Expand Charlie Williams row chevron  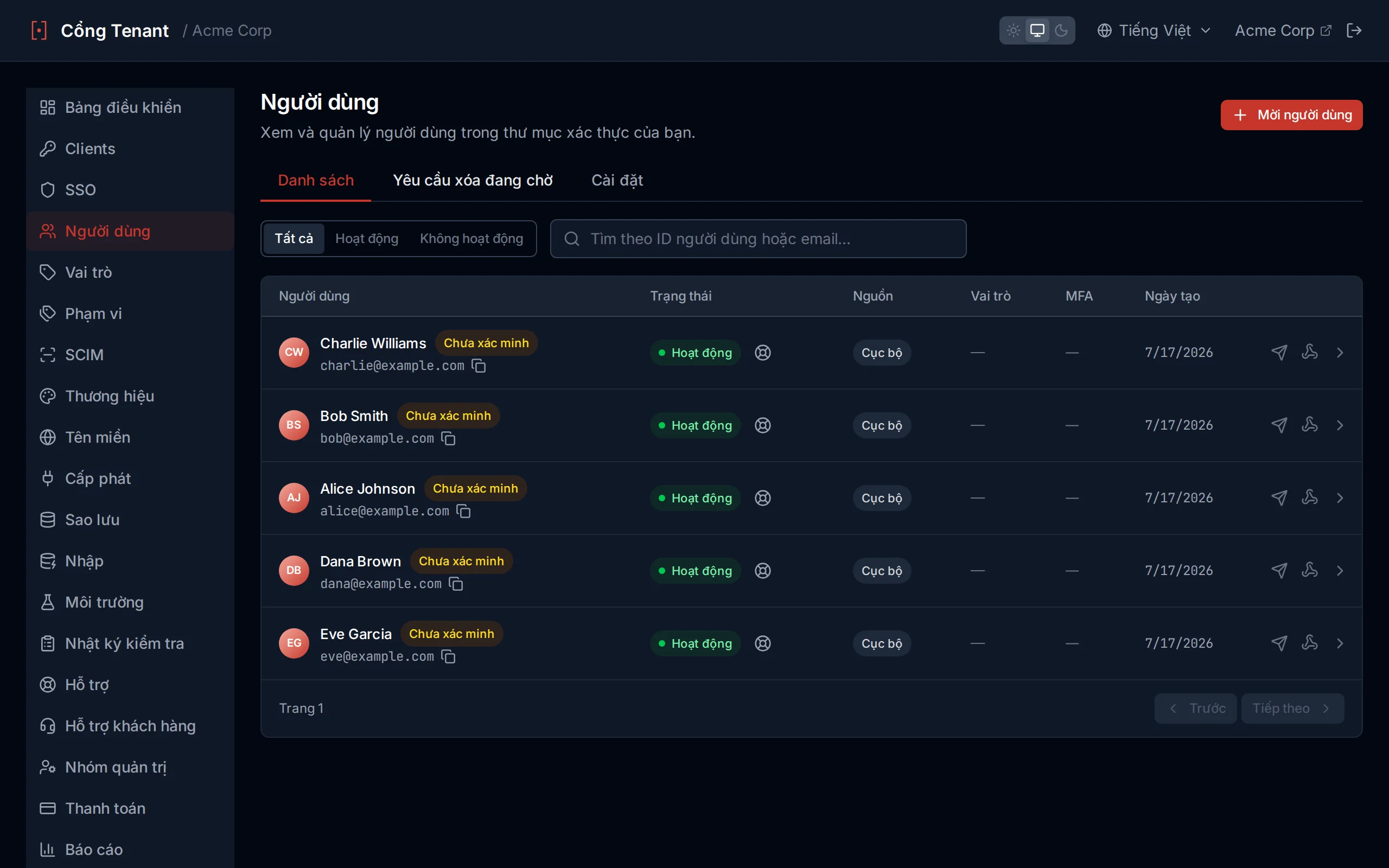(1340, 353)
